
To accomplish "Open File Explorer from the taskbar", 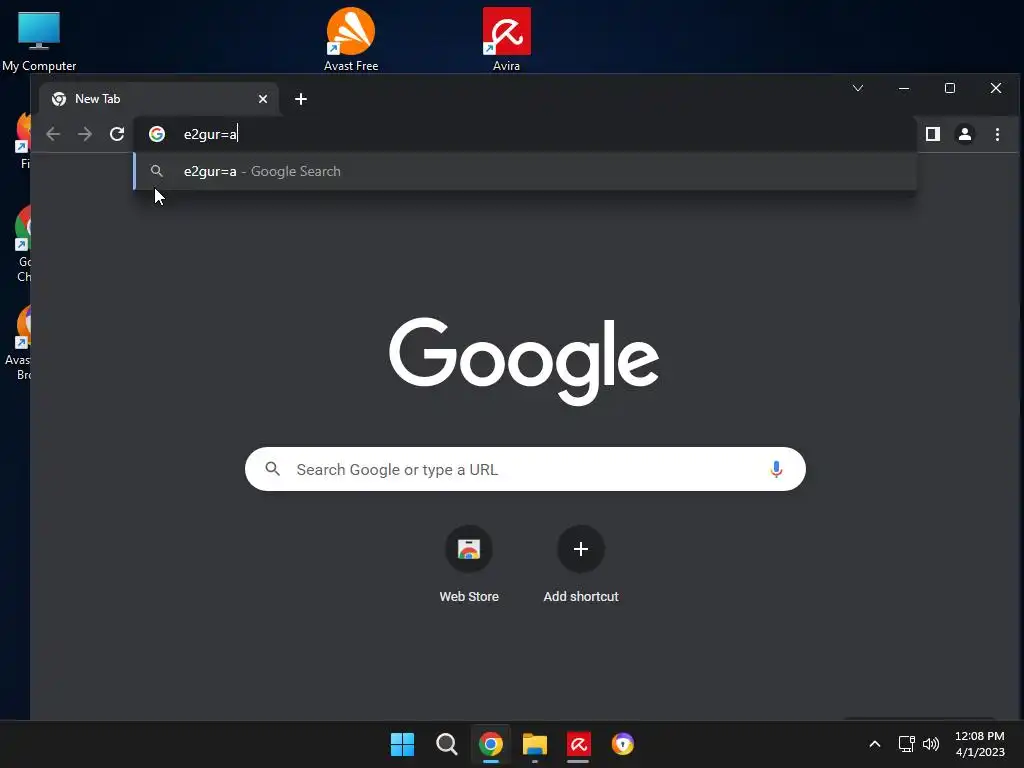I will [534, 744].
